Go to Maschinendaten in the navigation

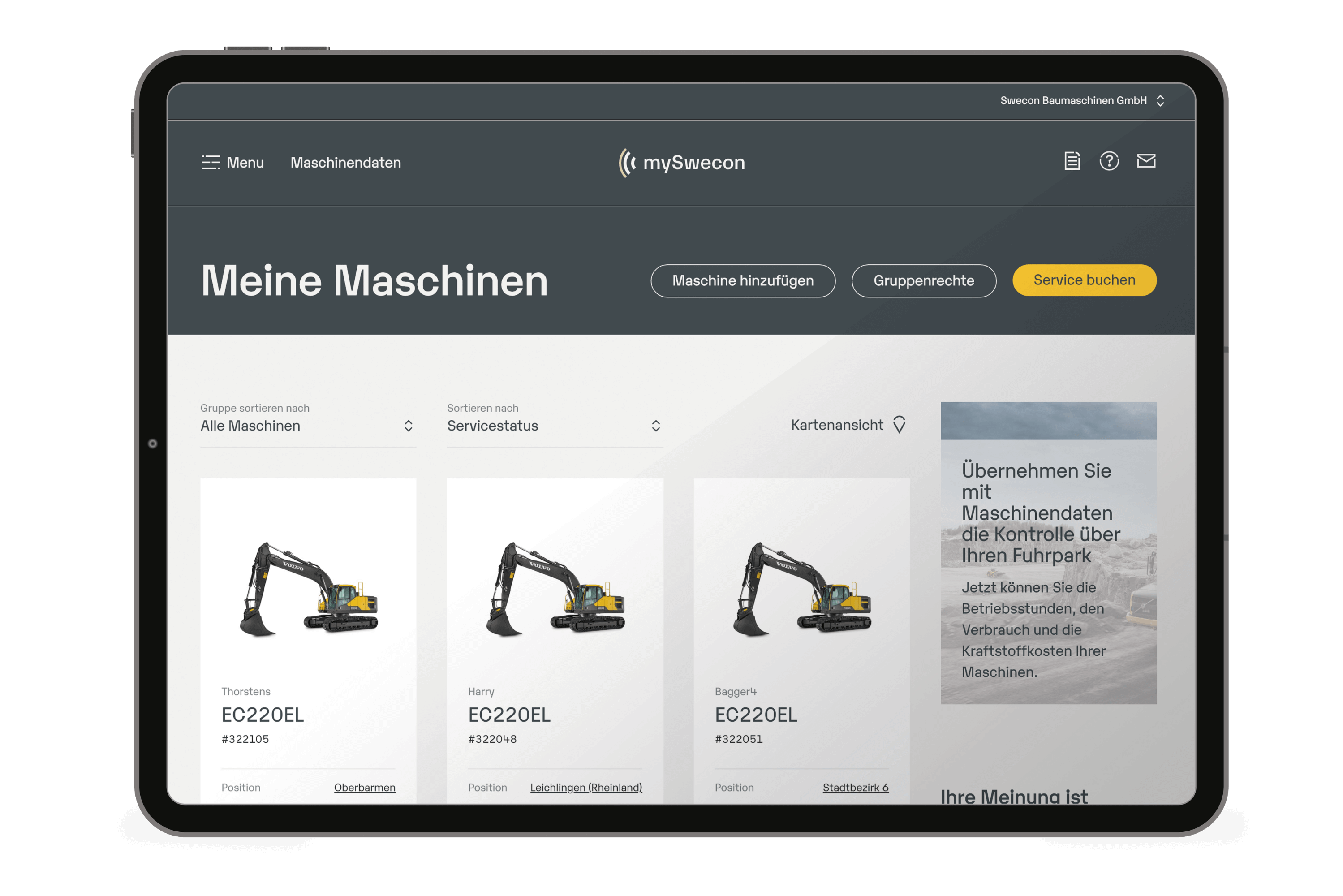(x=345, y=163)
